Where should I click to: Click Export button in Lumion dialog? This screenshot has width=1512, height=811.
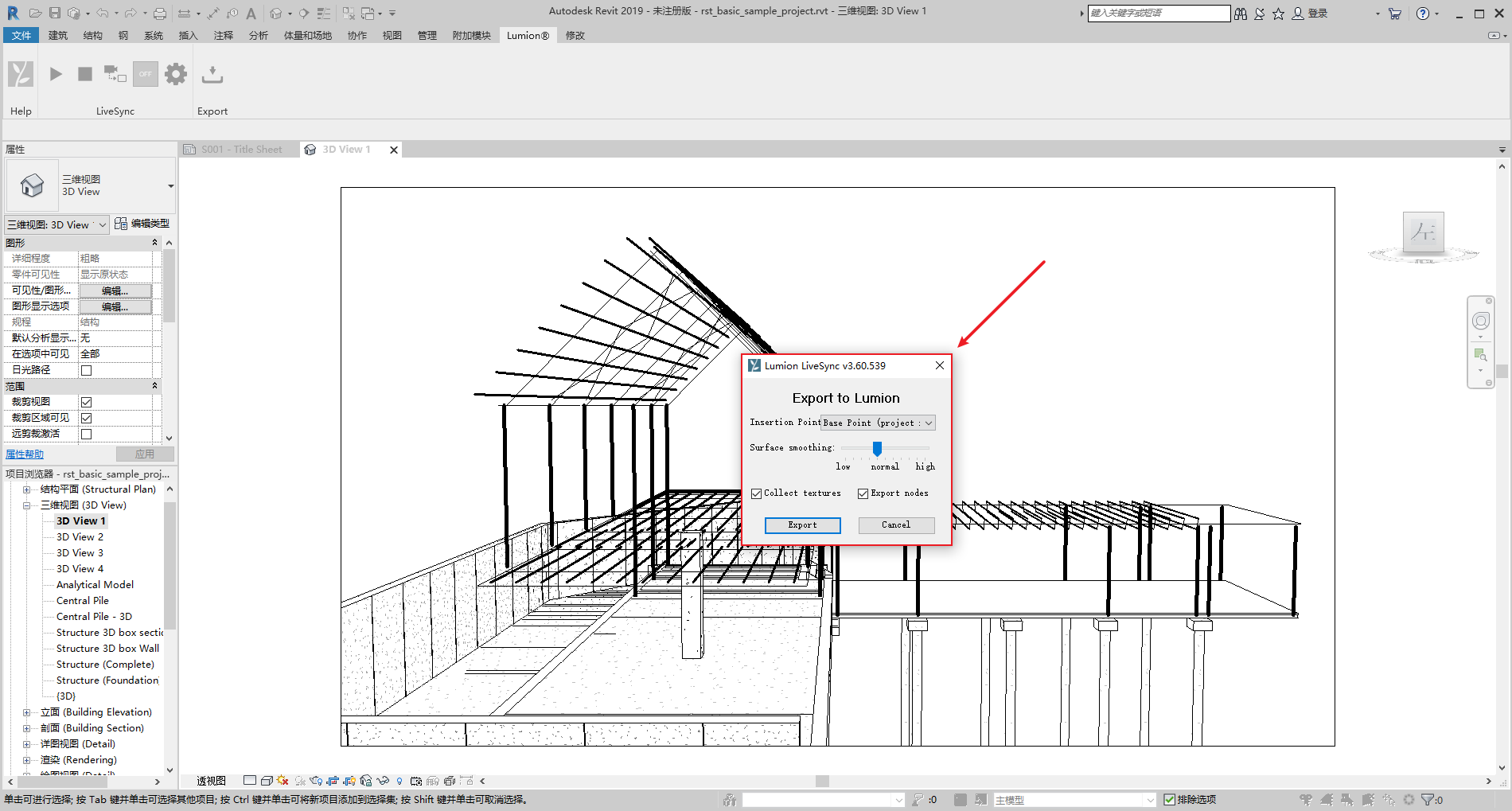point(802,525)
